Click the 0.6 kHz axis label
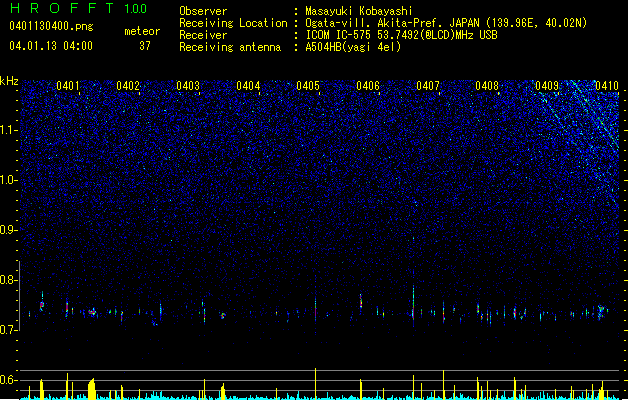The height and width of the screenshot is (400, 629). (x=8, y=380)
